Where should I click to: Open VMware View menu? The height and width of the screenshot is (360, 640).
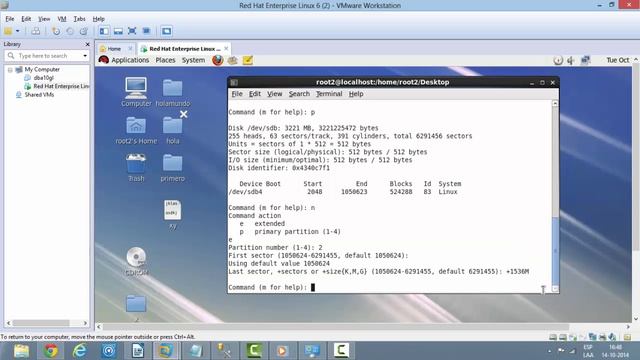tap(44, 19)
